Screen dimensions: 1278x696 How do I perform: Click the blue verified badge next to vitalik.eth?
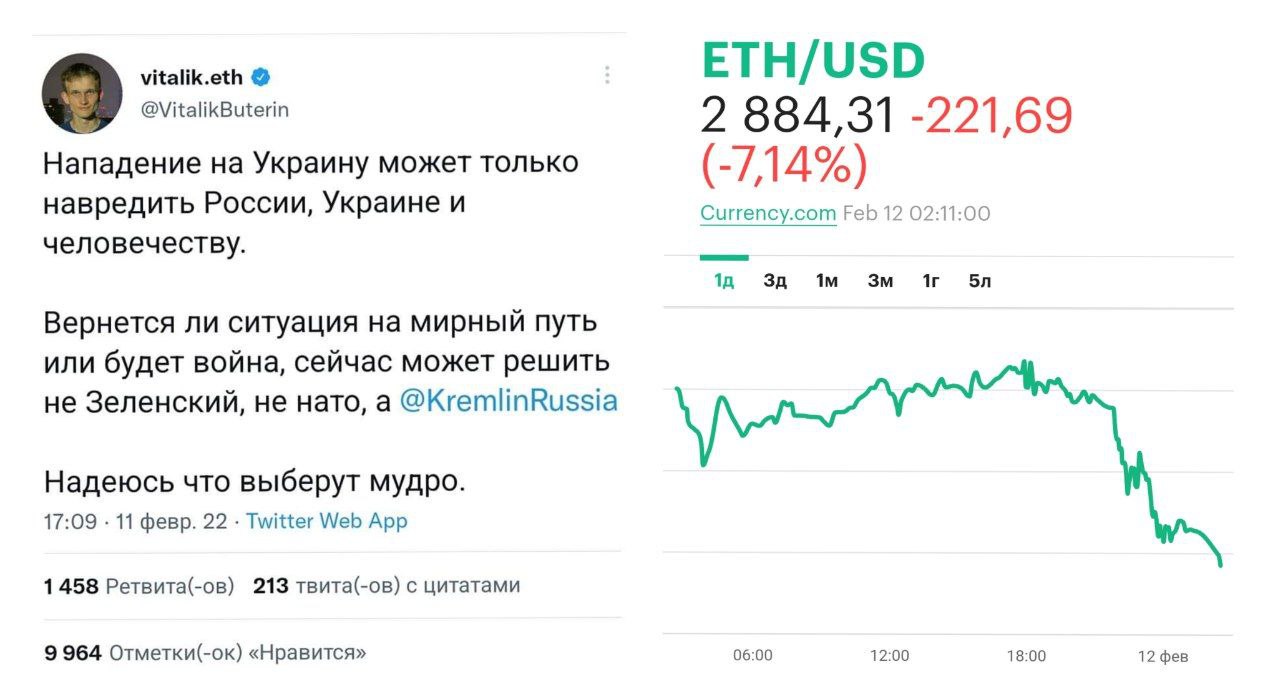point(262,74)
